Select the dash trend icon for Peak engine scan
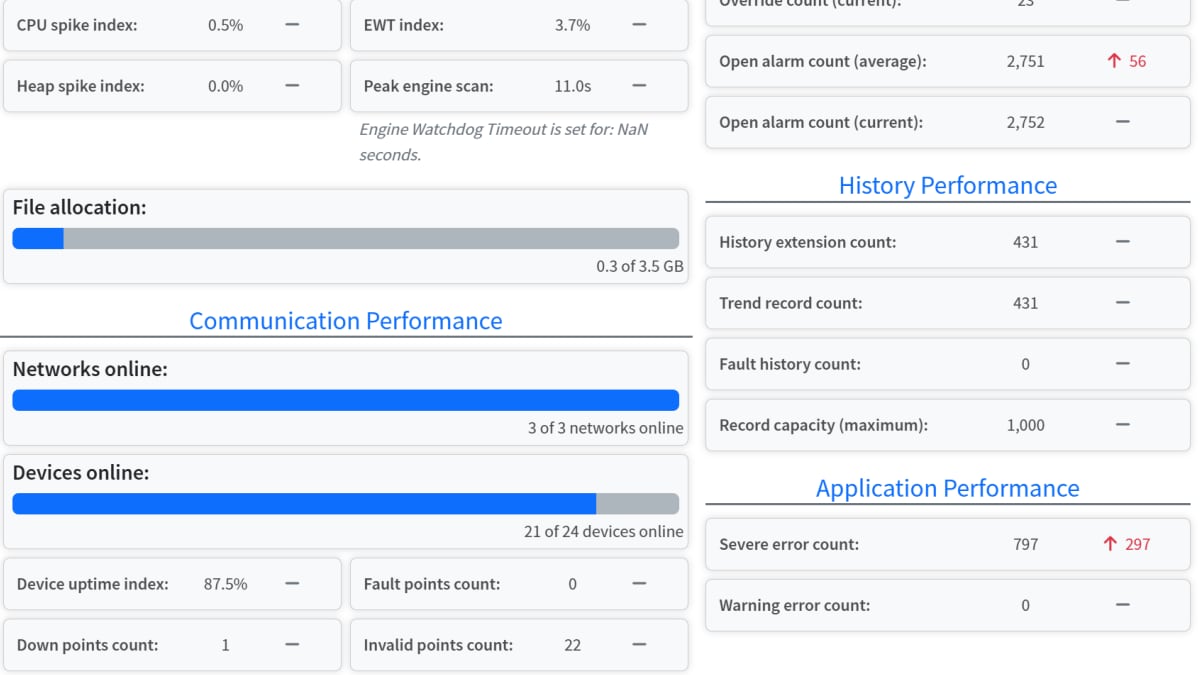1200x675 pixels. click(639, 86)
